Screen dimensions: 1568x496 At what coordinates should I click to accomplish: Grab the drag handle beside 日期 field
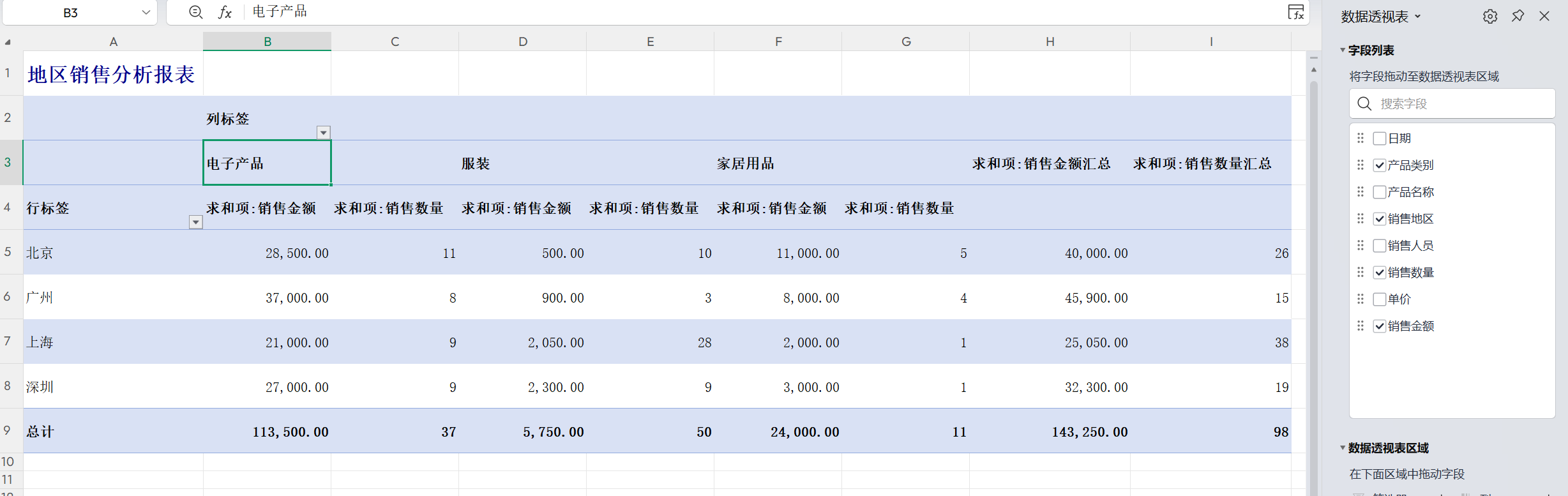coord(1361,138)
